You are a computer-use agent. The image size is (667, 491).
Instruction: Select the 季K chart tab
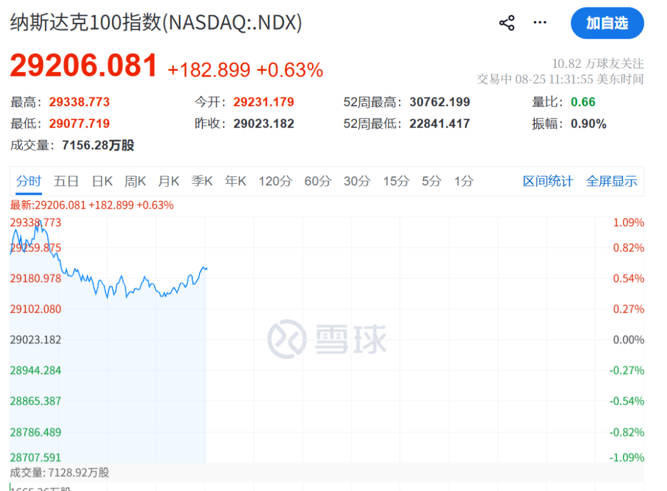click(x=202, y=181)
